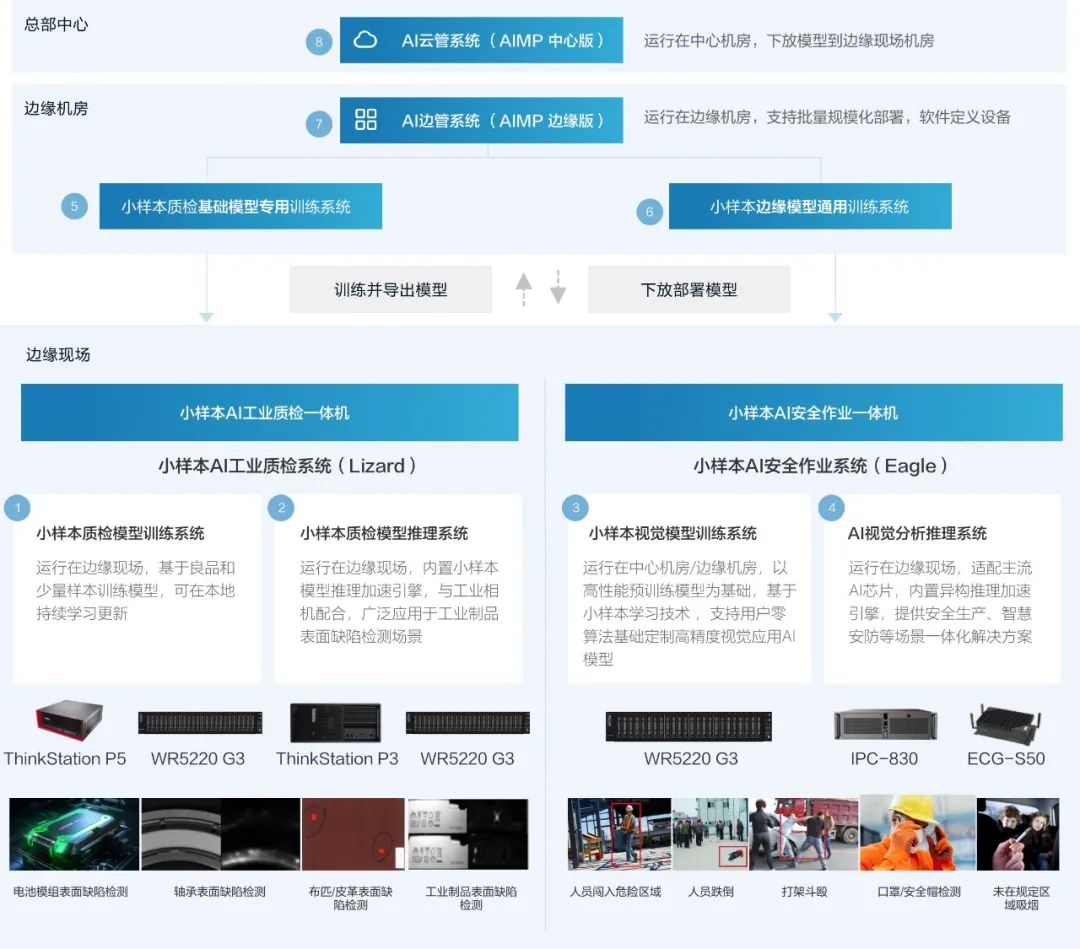Click the ThinkStation P3 label

[x=337, y=759]
